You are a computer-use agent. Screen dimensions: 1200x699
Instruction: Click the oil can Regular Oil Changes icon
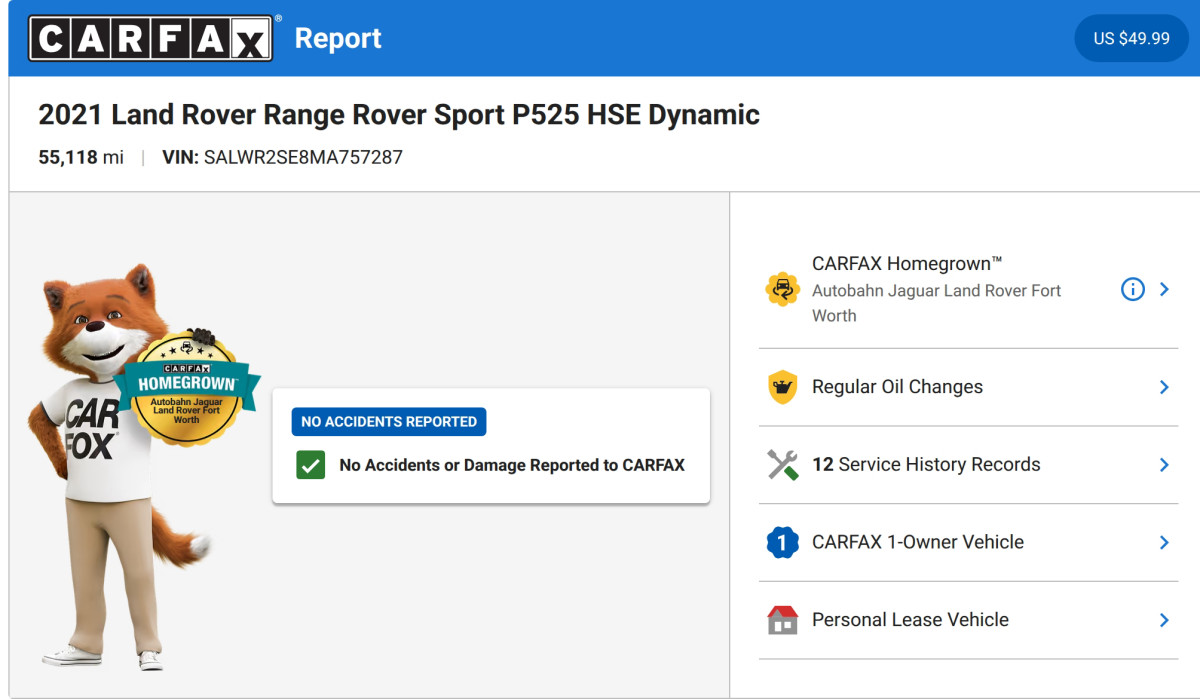tap(782, 387)
